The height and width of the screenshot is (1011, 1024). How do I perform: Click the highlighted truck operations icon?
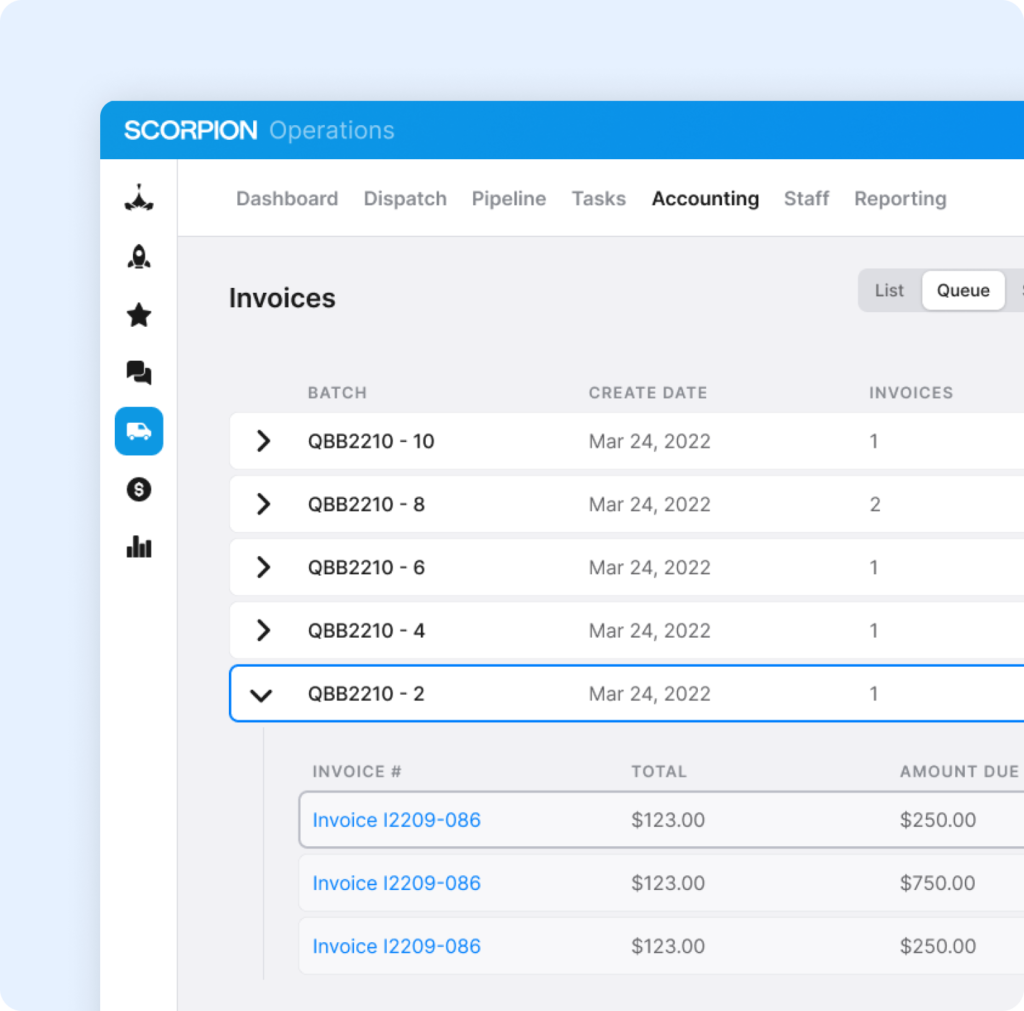[x=139, y=431]
